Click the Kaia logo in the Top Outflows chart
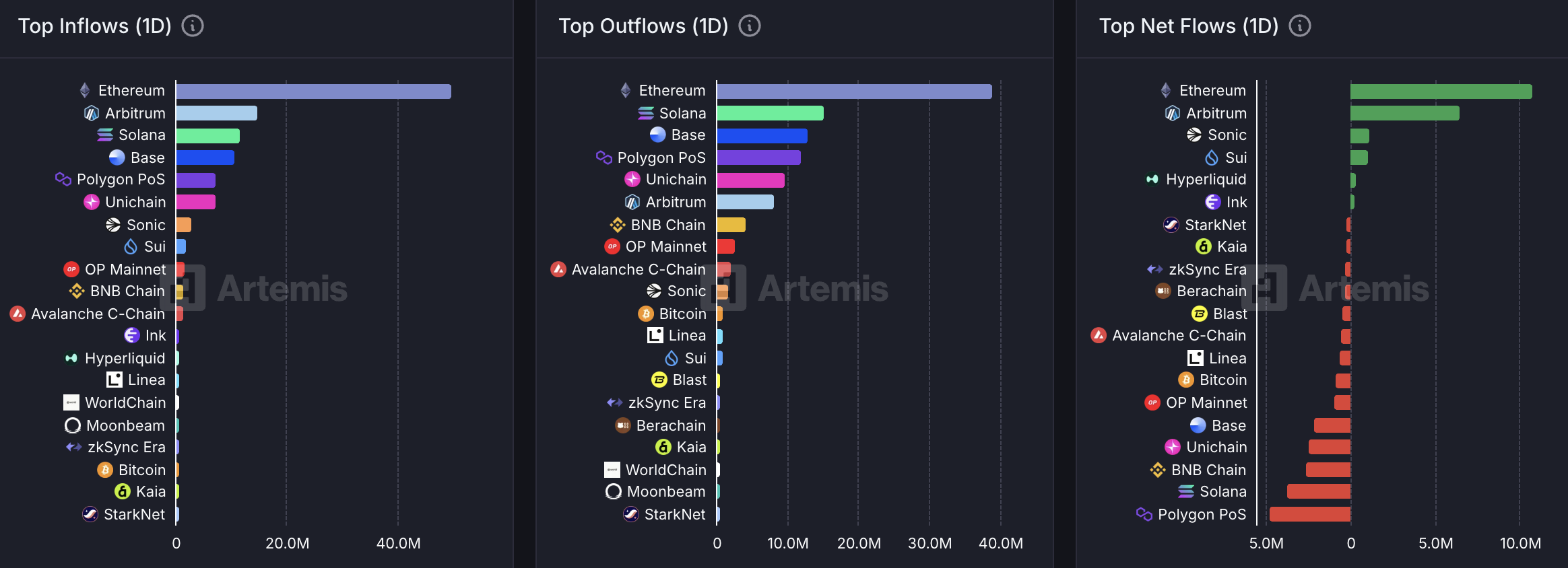Viewport: 1568px width, 568px height. tap(663, 447)
